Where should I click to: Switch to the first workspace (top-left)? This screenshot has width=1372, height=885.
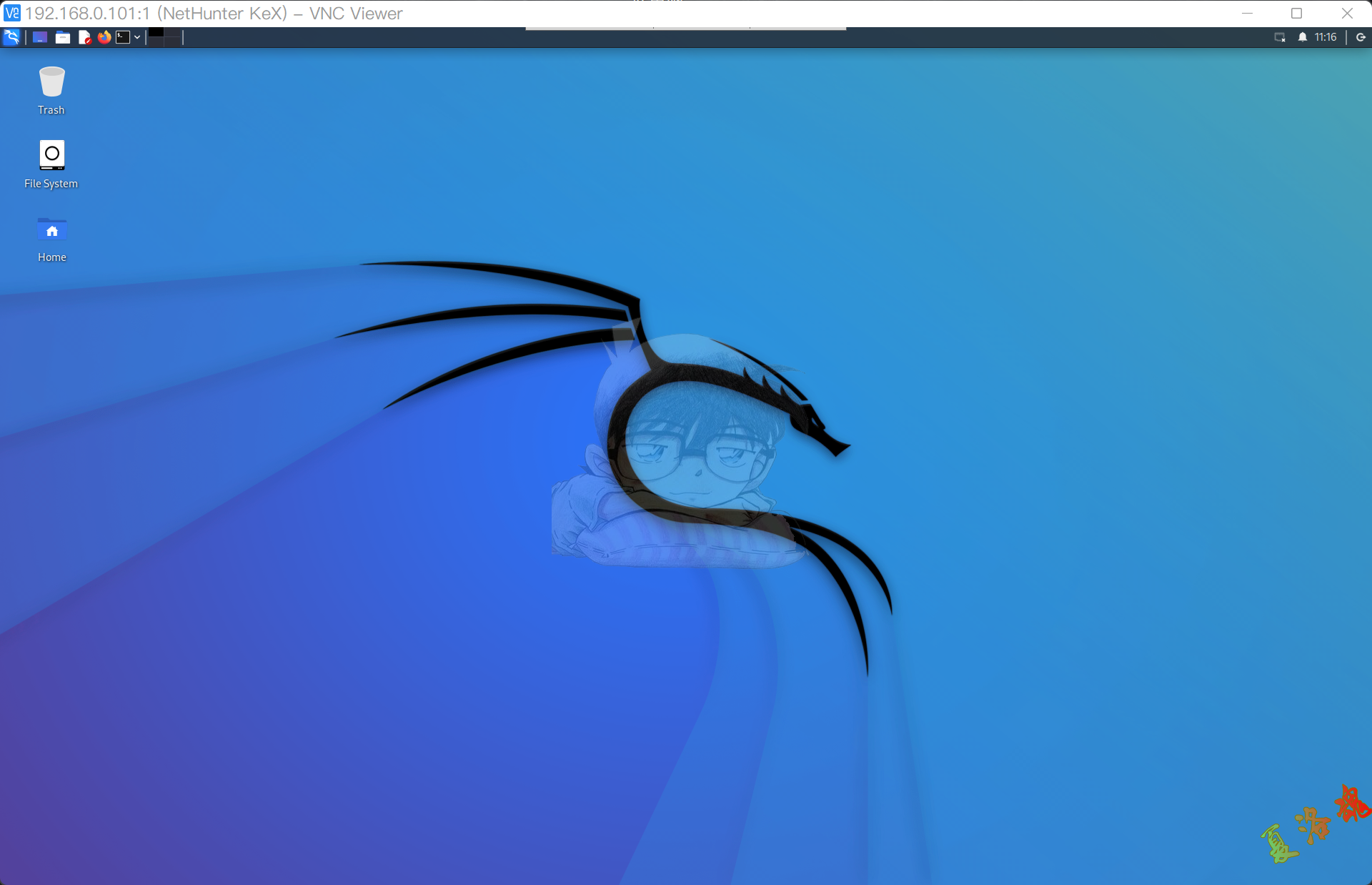[x=156, y=33]
